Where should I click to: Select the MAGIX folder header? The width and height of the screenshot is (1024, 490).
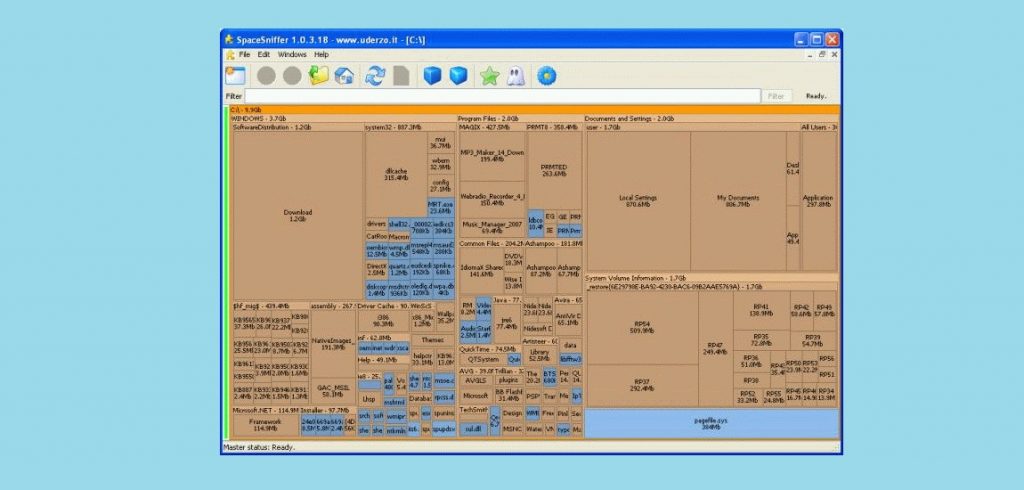491,127
